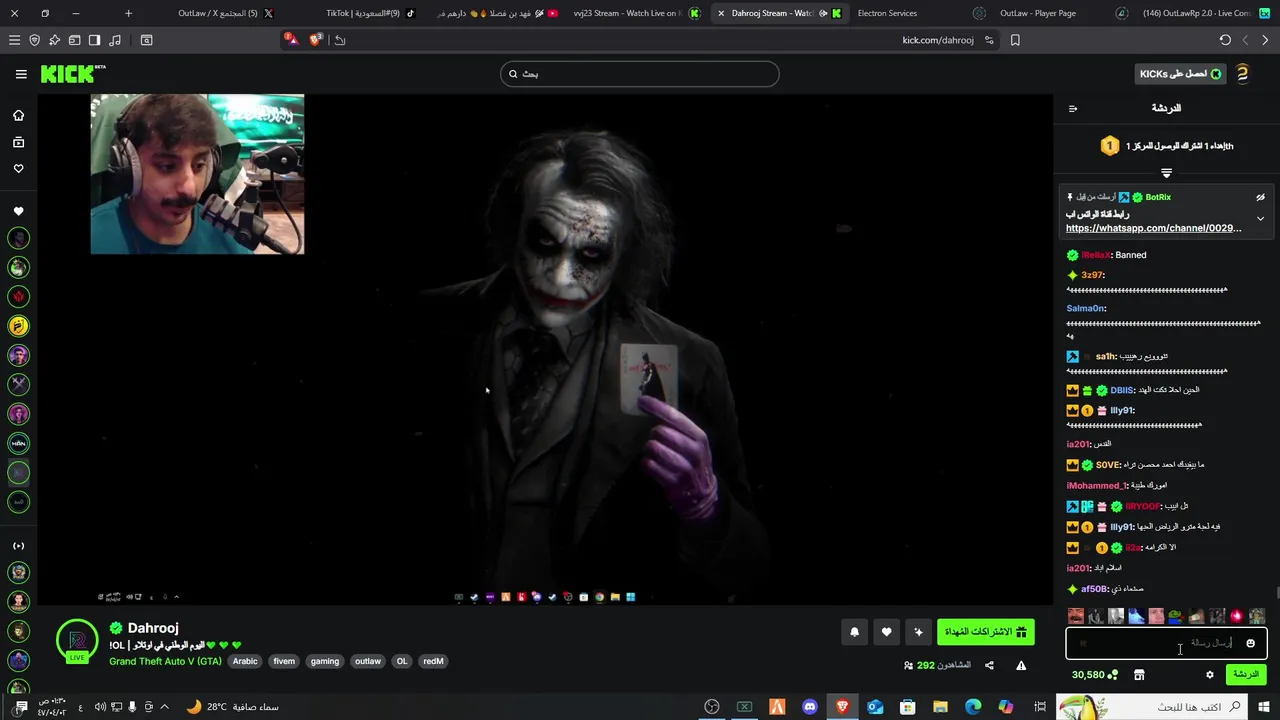Click the green gifted subscriptions button
This screenshot has width=1280, height=720.
point(986,632)
